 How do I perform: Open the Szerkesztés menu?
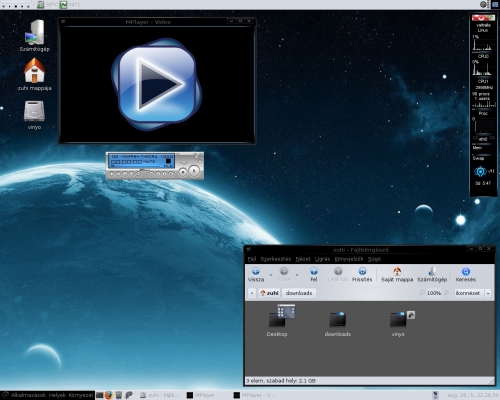tap(276, 259)
